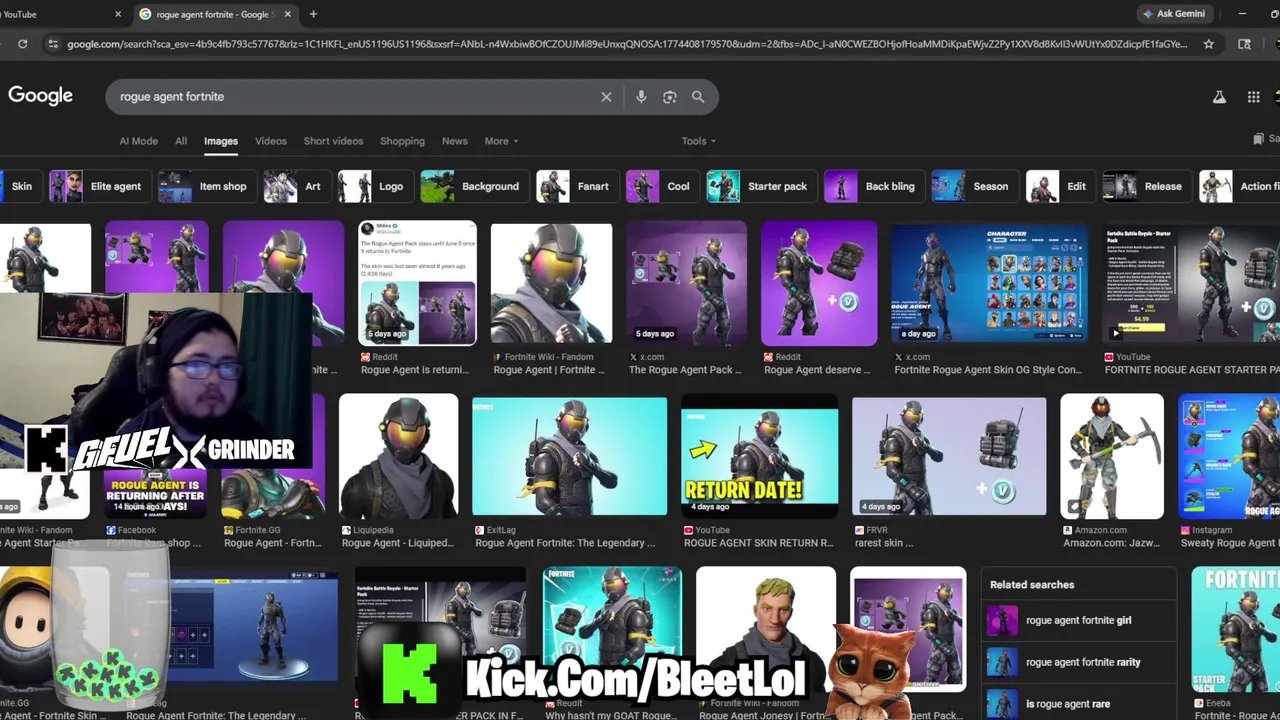Open the Shopping tab
The image size is (1280, 720).
pos(402,141)
